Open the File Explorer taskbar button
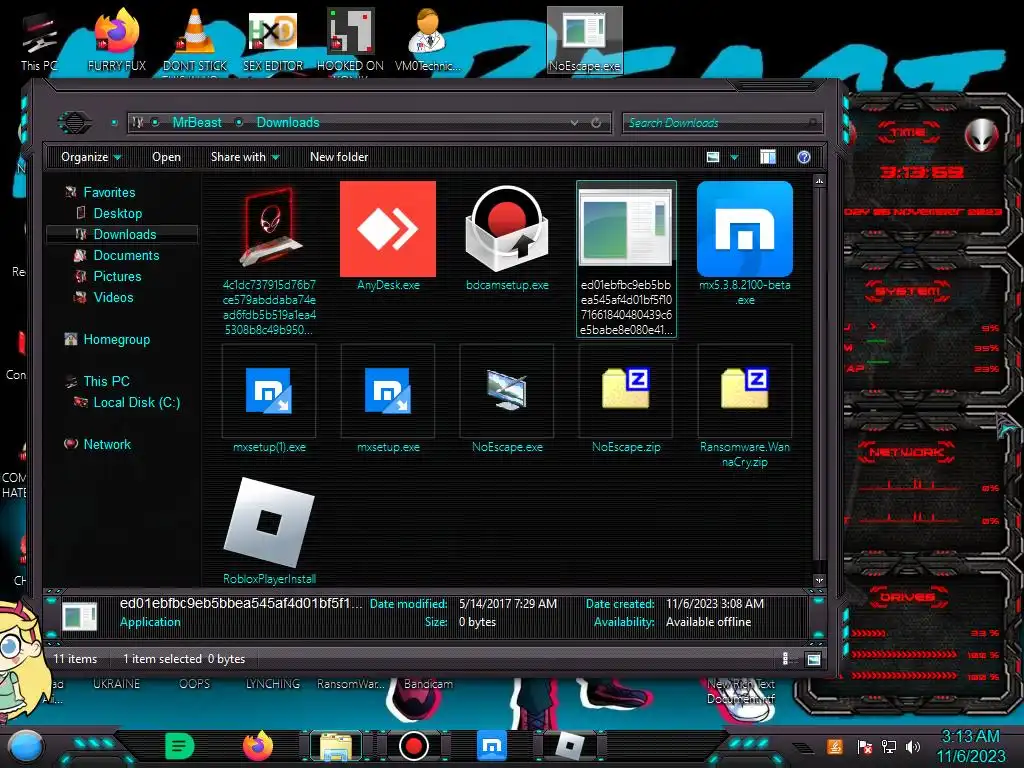 coord(336,746)
